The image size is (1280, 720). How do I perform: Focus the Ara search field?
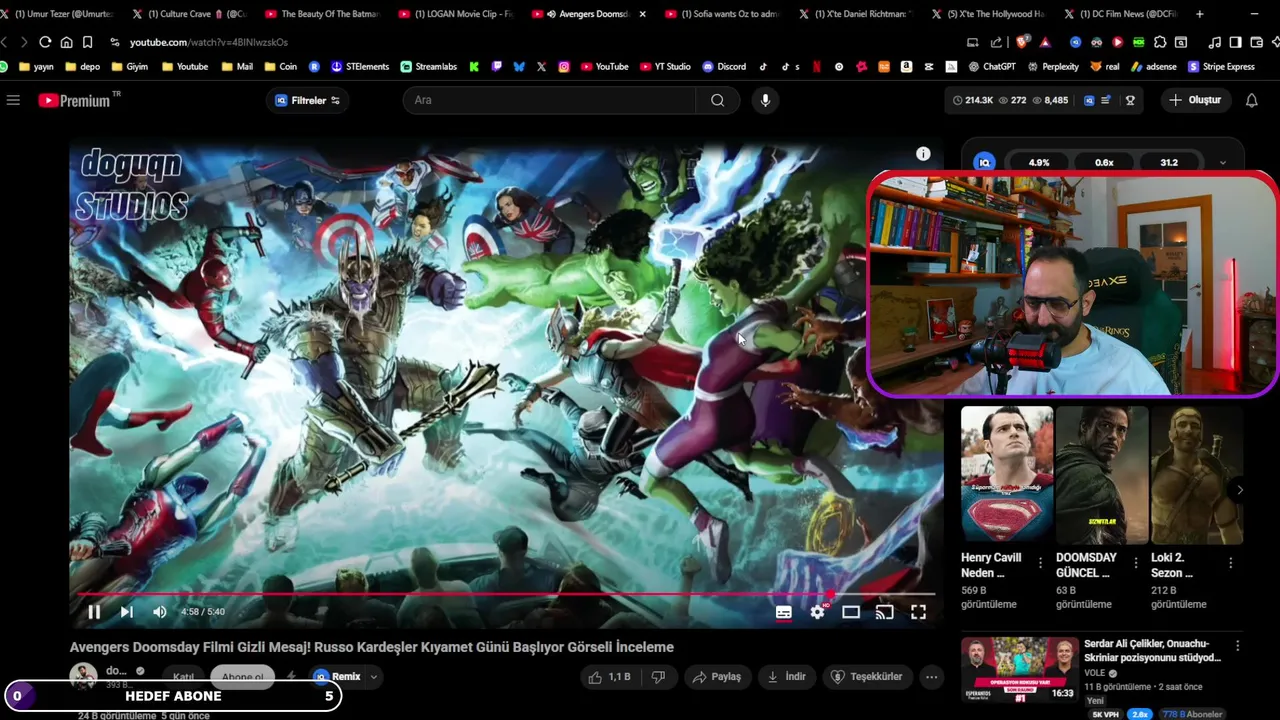pos(549,100)
